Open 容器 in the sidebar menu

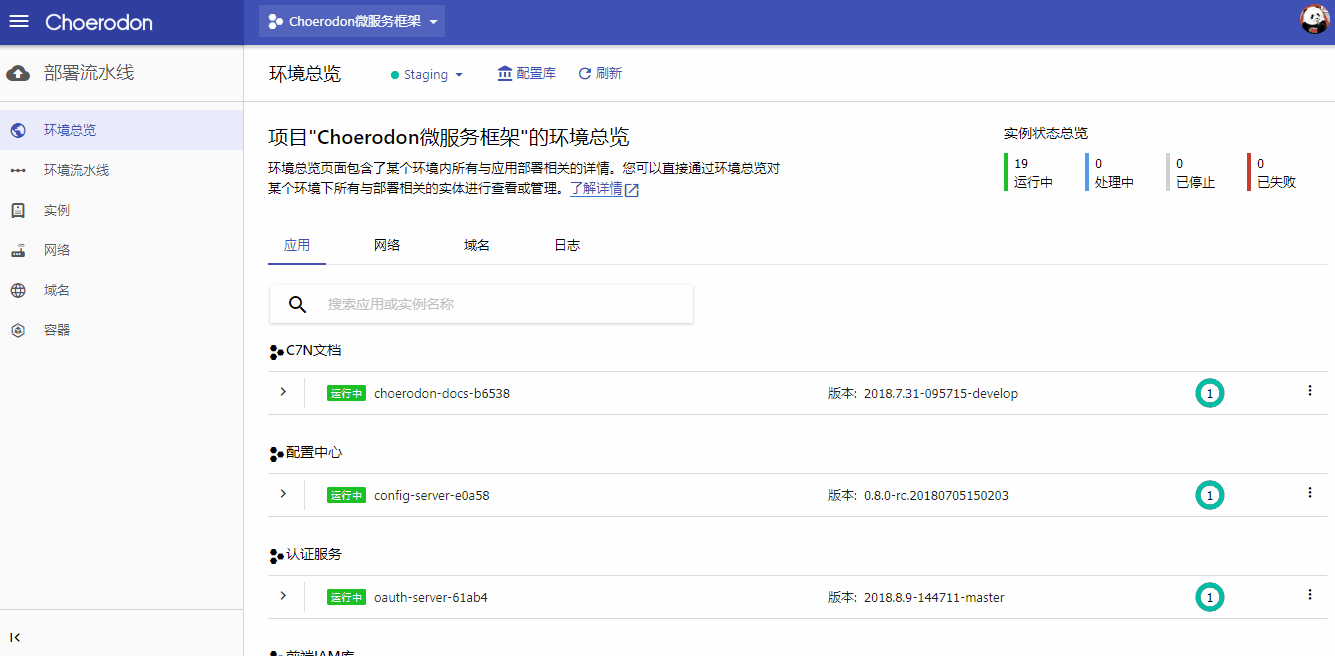(x=122, y=330)
